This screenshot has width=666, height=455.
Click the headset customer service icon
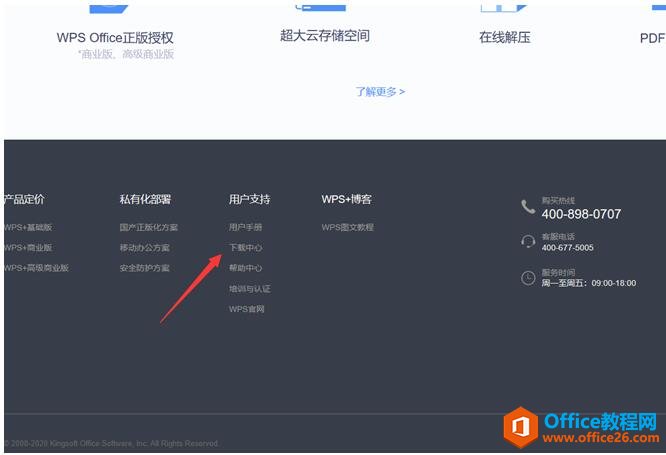click(528, 241)
